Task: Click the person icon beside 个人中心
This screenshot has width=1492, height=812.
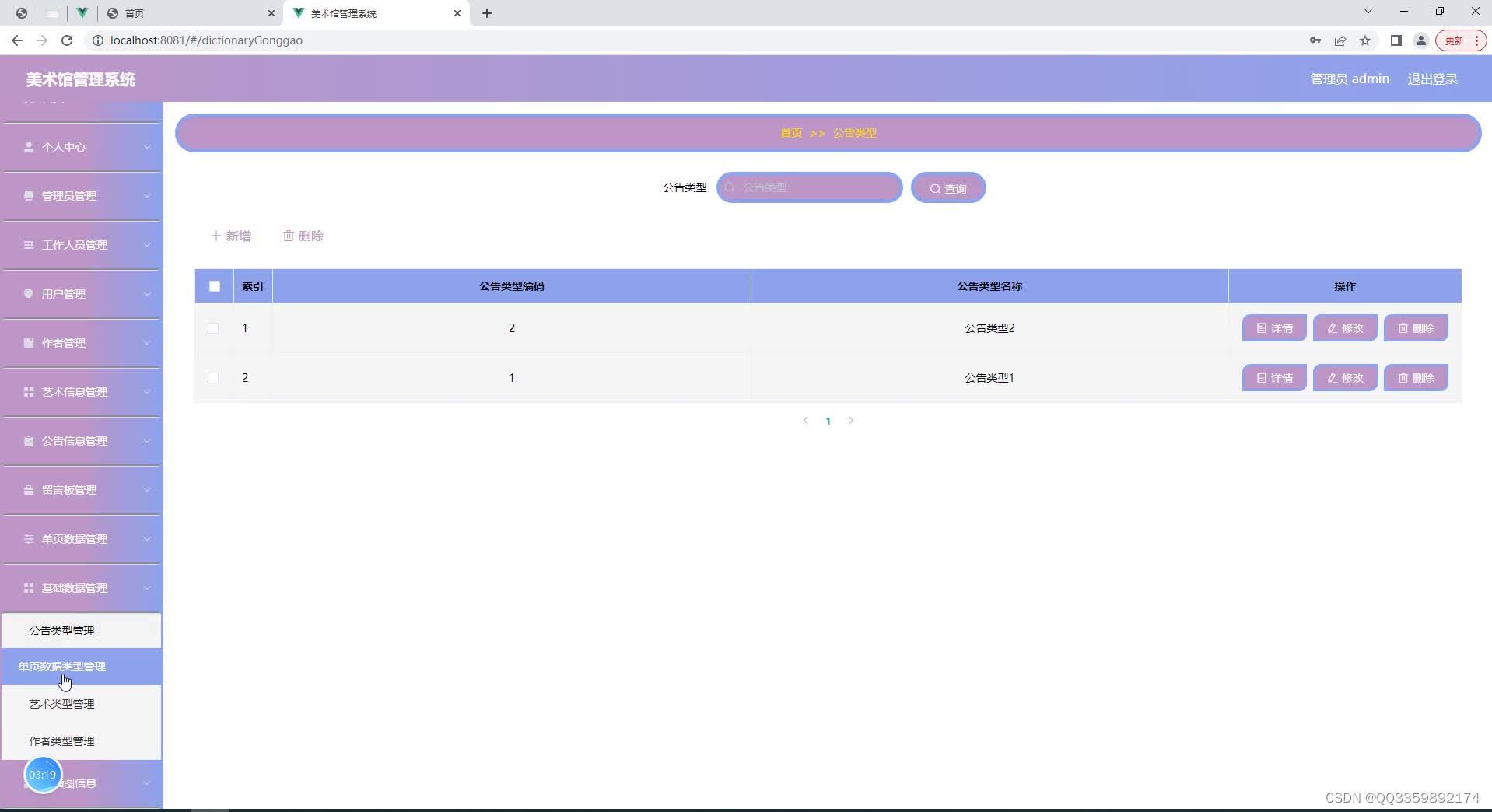Action: point(29,147)
